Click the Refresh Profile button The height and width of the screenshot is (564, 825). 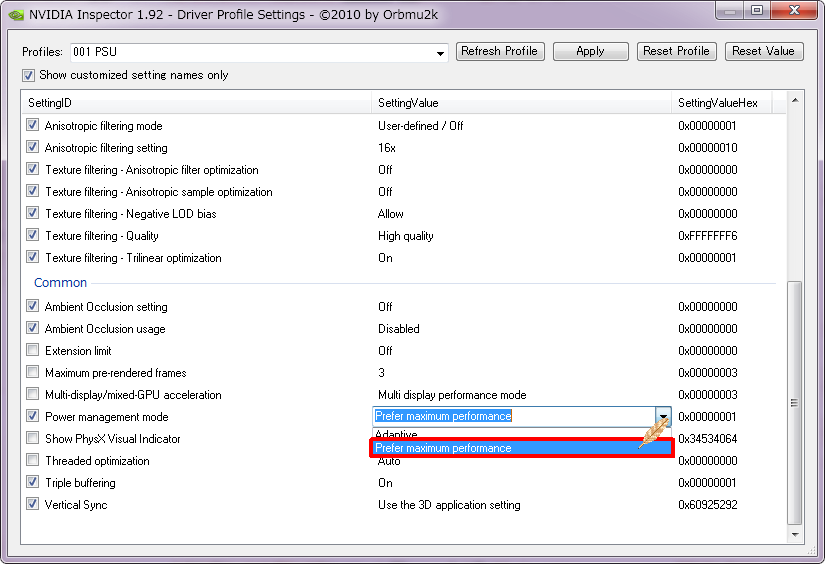click(x=500, y=52)
